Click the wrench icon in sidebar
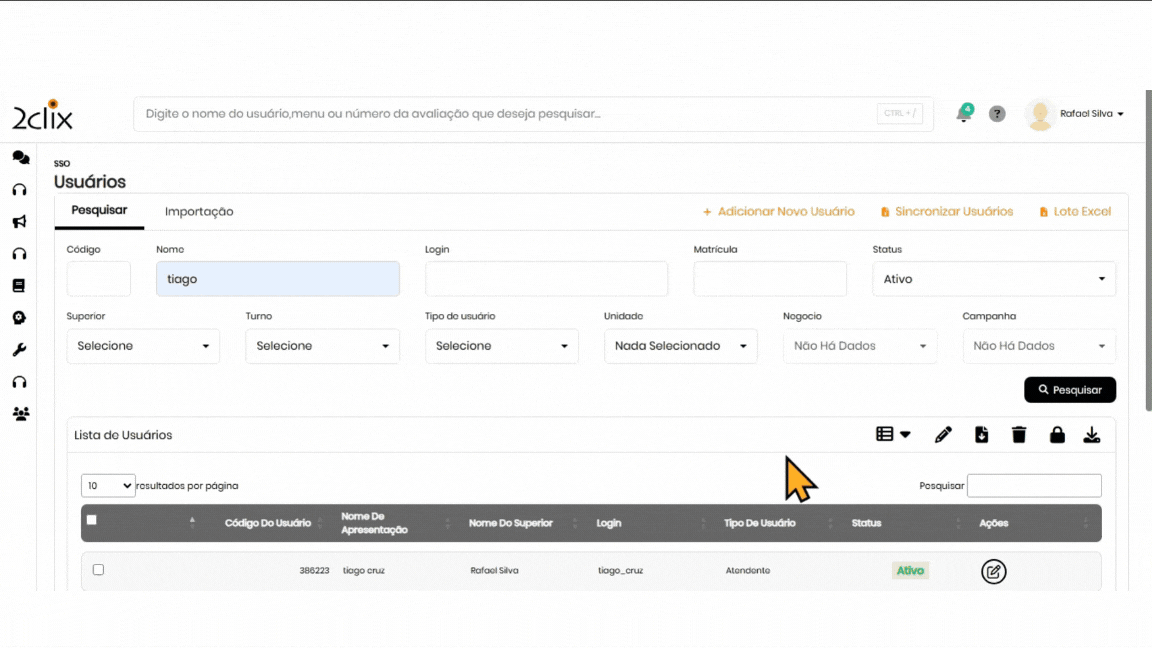The height and width of the screenshot is (648, 1152). pos(19,350)
